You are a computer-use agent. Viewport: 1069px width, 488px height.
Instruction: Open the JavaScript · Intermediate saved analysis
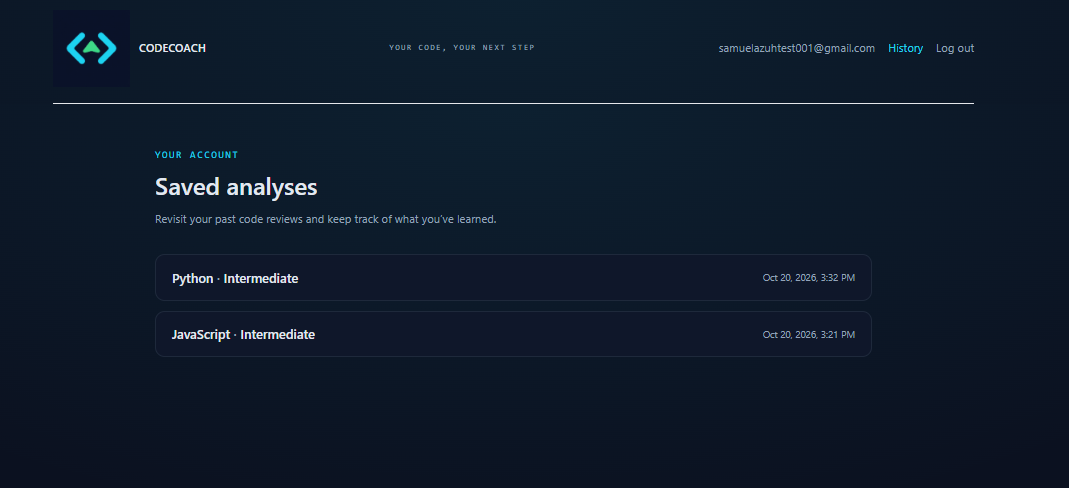513,334
